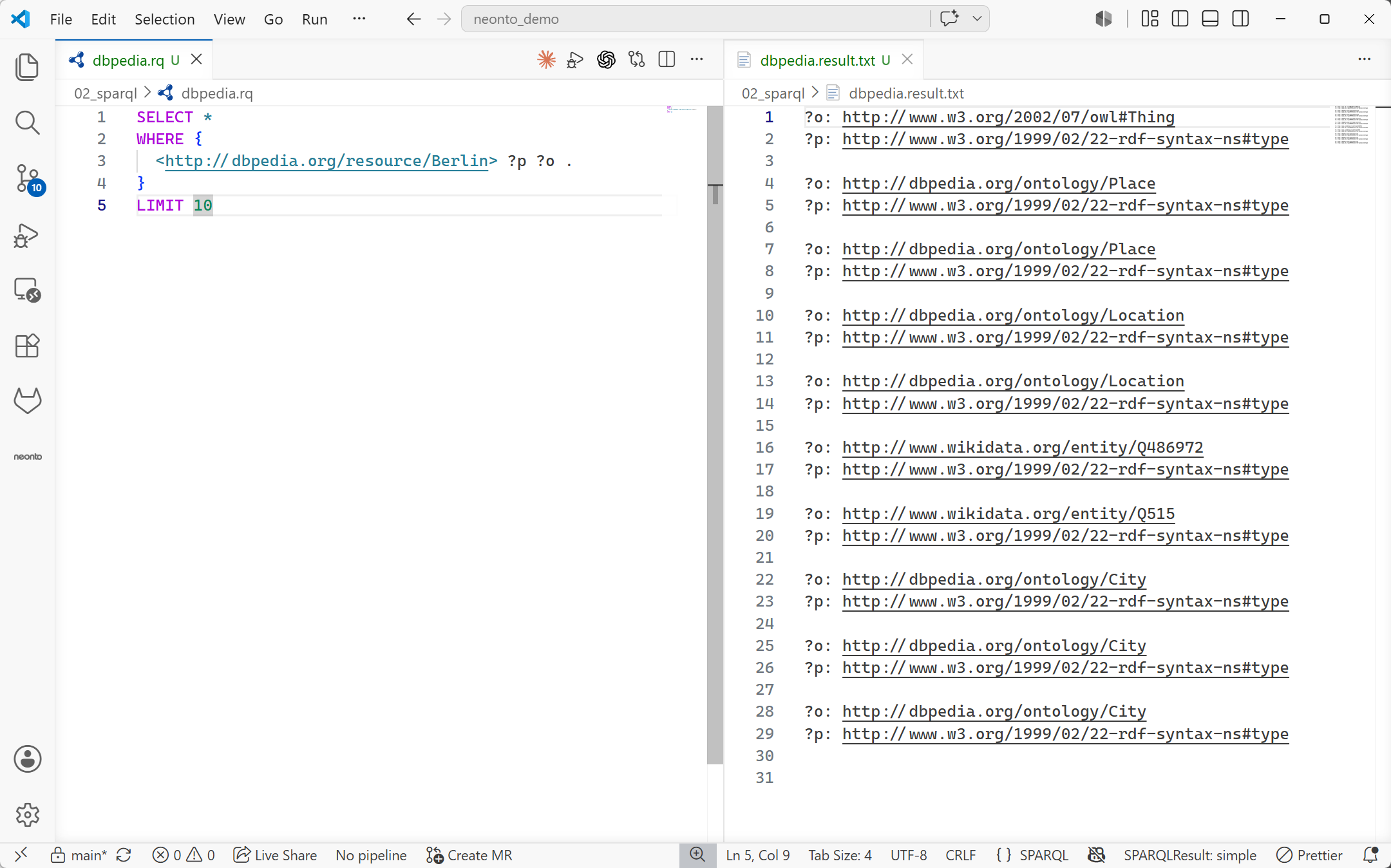This screenshot has height=868, width=1391.
Task: Split the dbpedia.rq editor right
Action: (x=667, y=60)
